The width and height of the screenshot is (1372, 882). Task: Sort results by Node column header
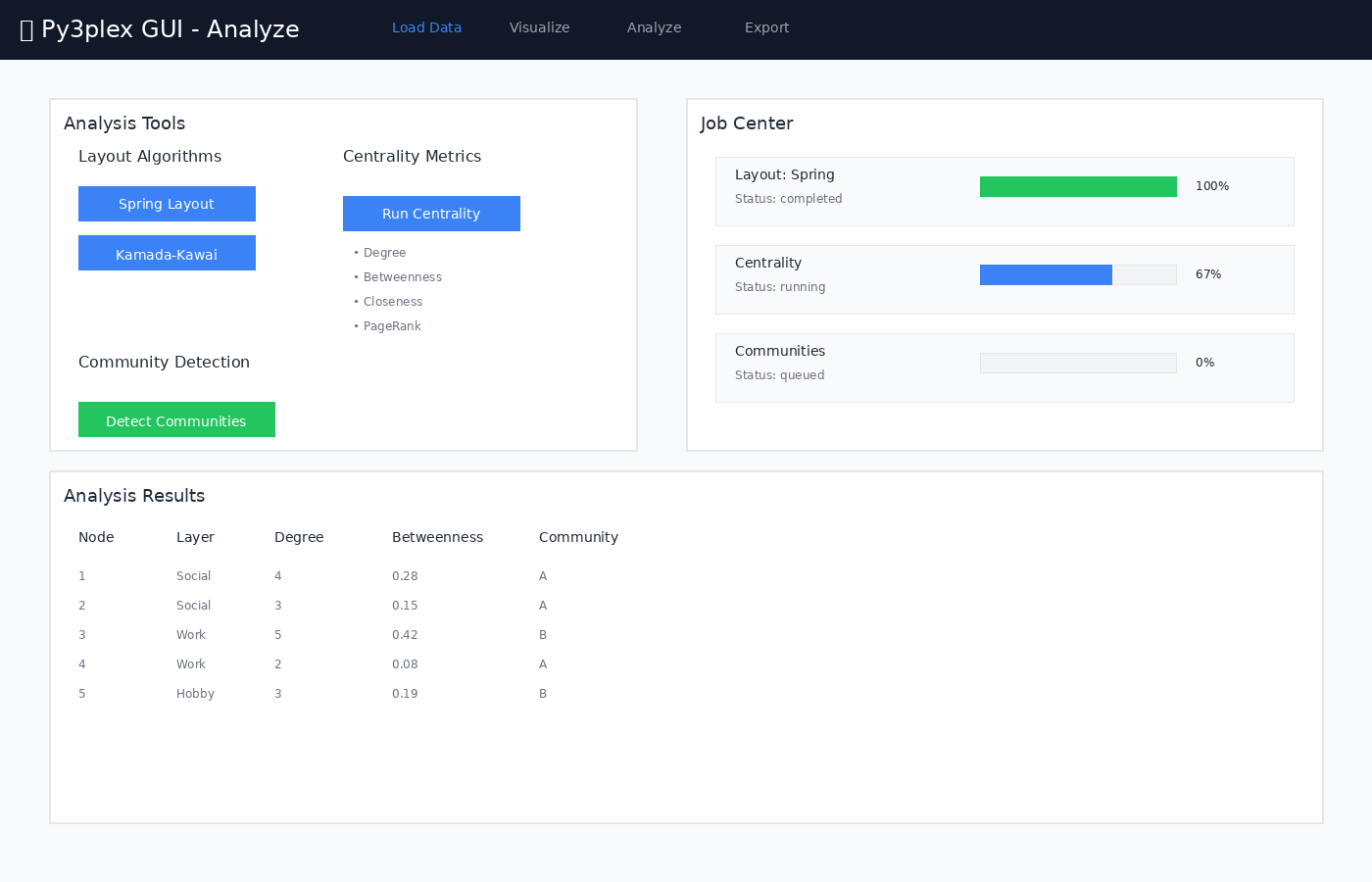pos(96,537)
